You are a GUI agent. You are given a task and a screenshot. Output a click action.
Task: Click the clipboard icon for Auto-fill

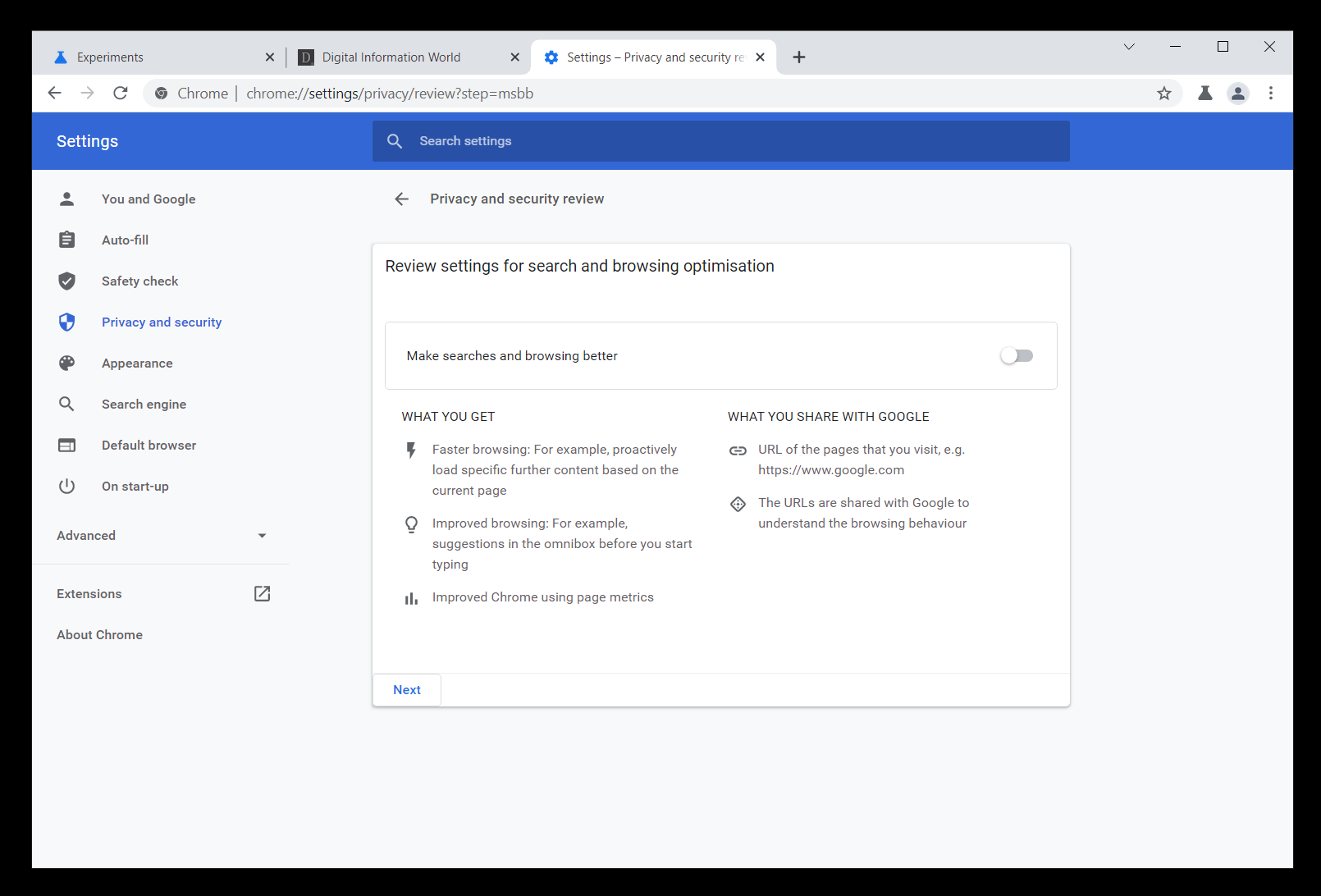tap(67, 240)
